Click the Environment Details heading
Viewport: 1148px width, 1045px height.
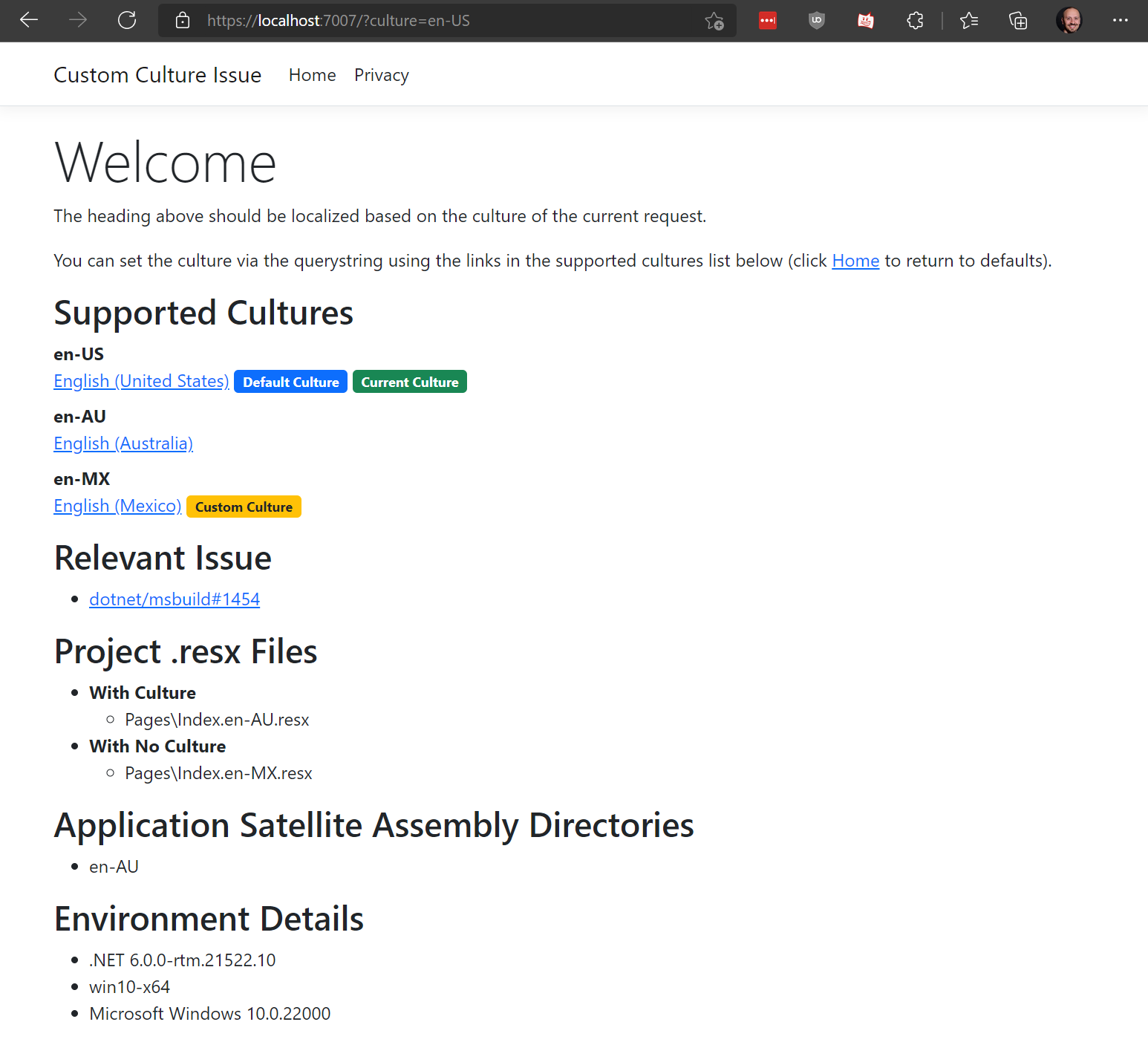click(209, 919)
